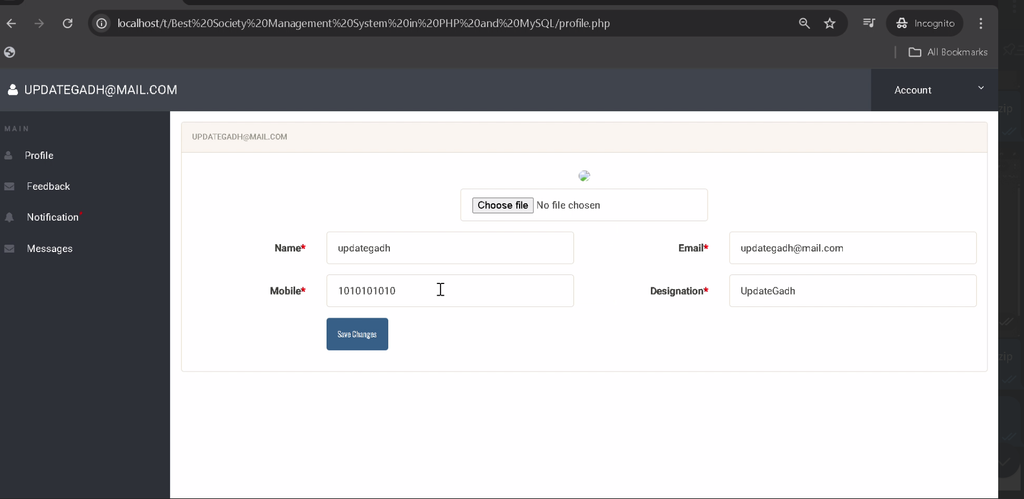Screen dimensions: 1024x499
Task: Open Feedback in the sidebar
Action: (x=48, y=186)
